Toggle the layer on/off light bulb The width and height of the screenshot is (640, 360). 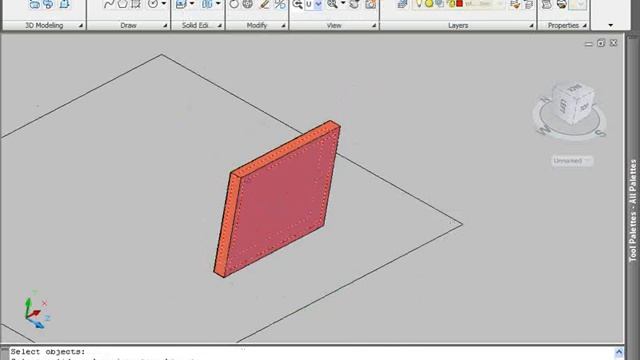click(x=419, y=4)
